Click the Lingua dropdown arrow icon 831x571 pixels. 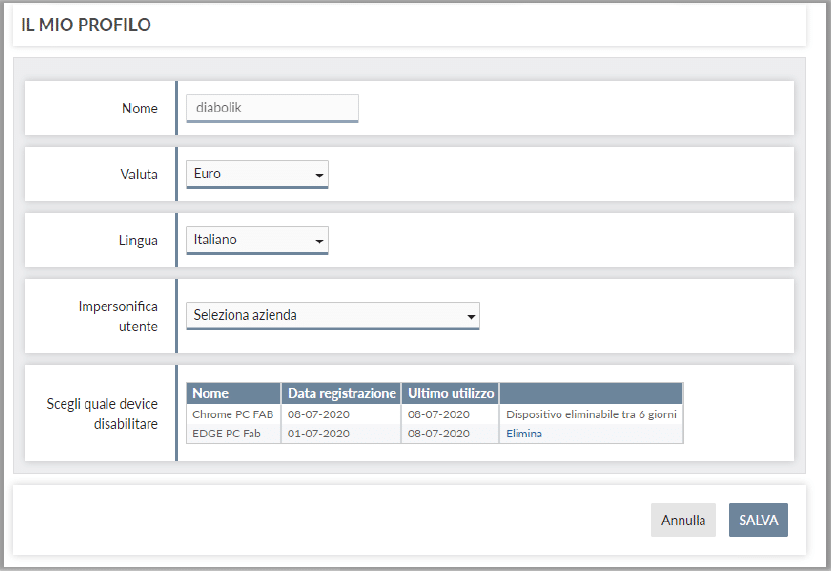pyautogui.click(x=319, y=241)
